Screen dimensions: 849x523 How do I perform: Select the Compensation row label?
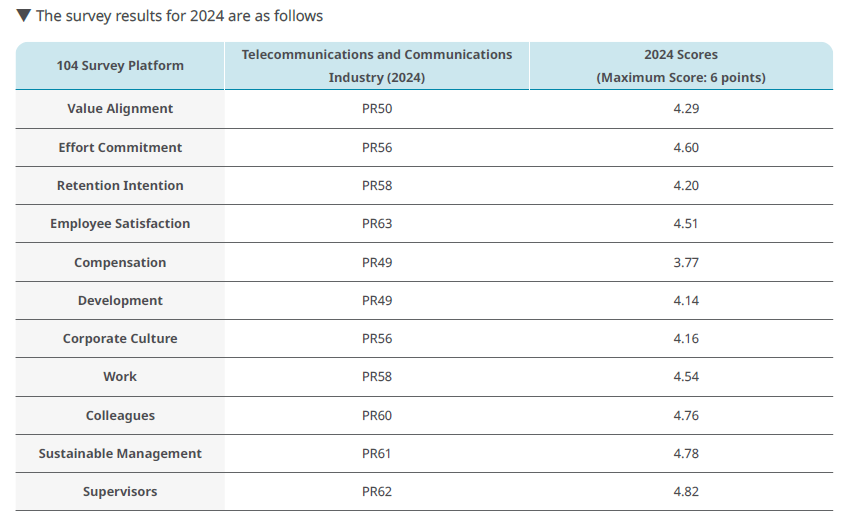coord(120,263)
